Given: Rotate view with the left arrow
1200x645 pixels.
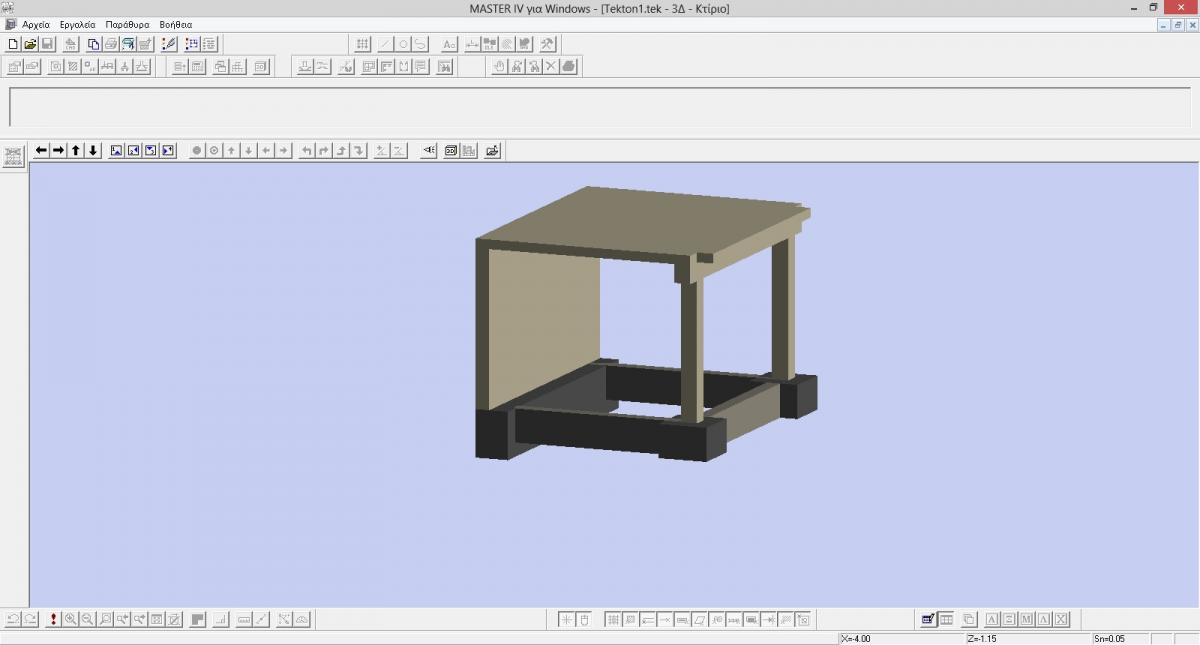Looking at the screenshot, I should 41,150.
